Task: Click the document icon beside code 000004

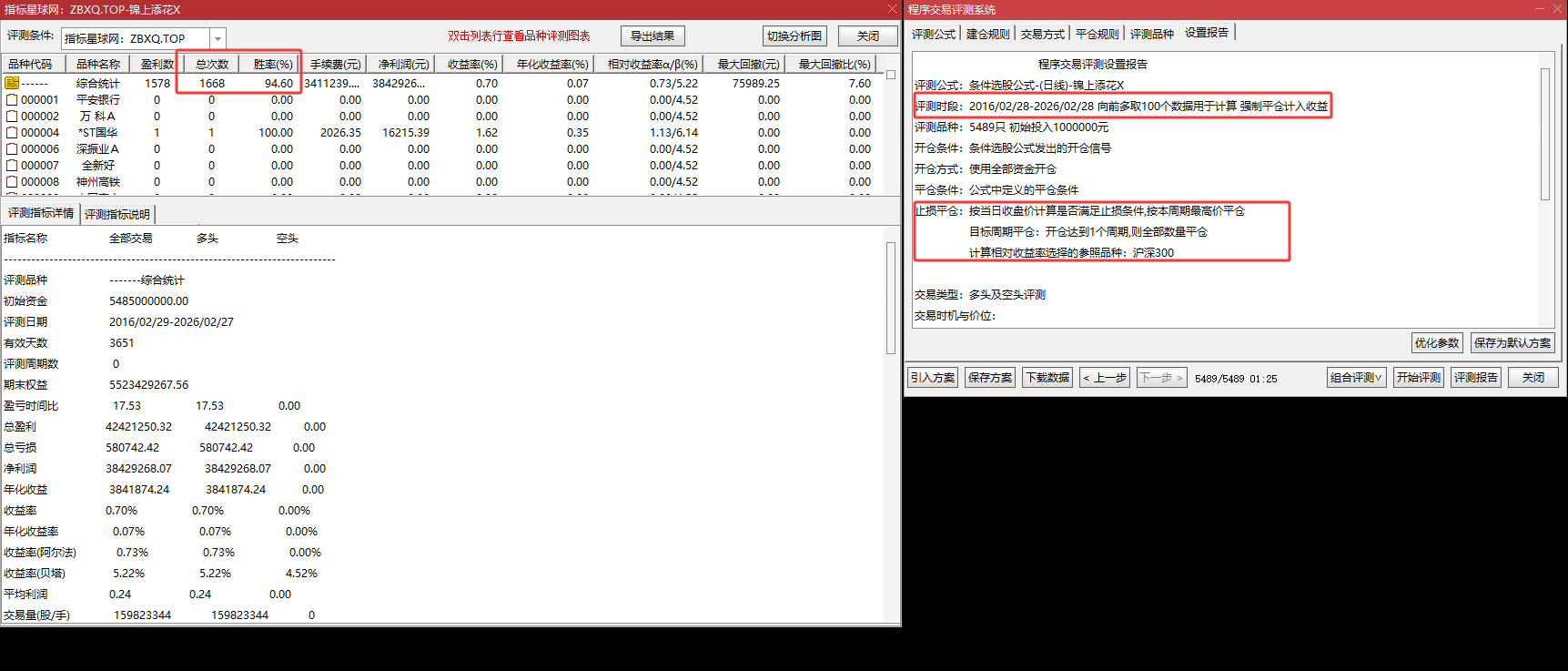Action: [12, 133]
